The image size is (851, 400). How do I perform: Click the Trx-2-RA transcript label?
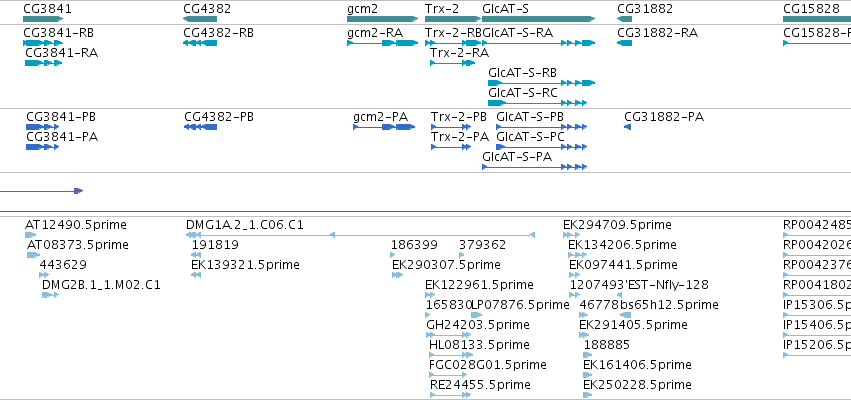459,53
